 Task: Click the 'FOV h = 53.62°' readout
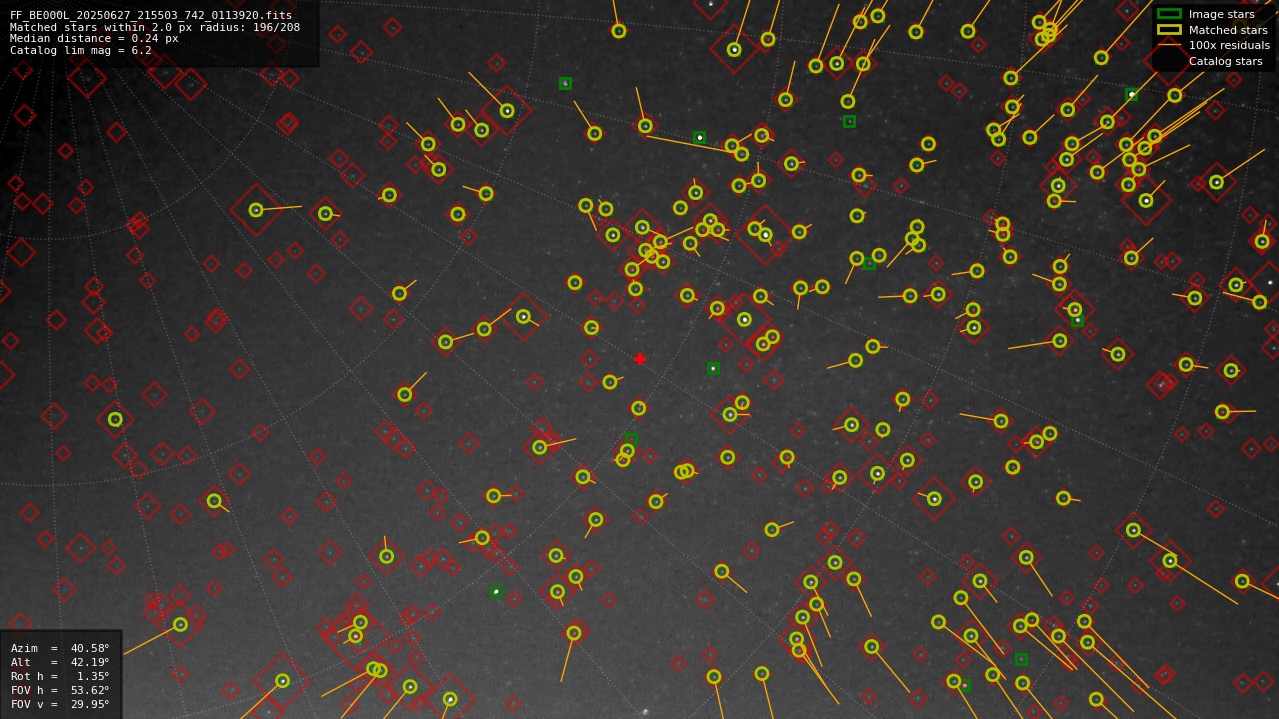tap(60, 690)
